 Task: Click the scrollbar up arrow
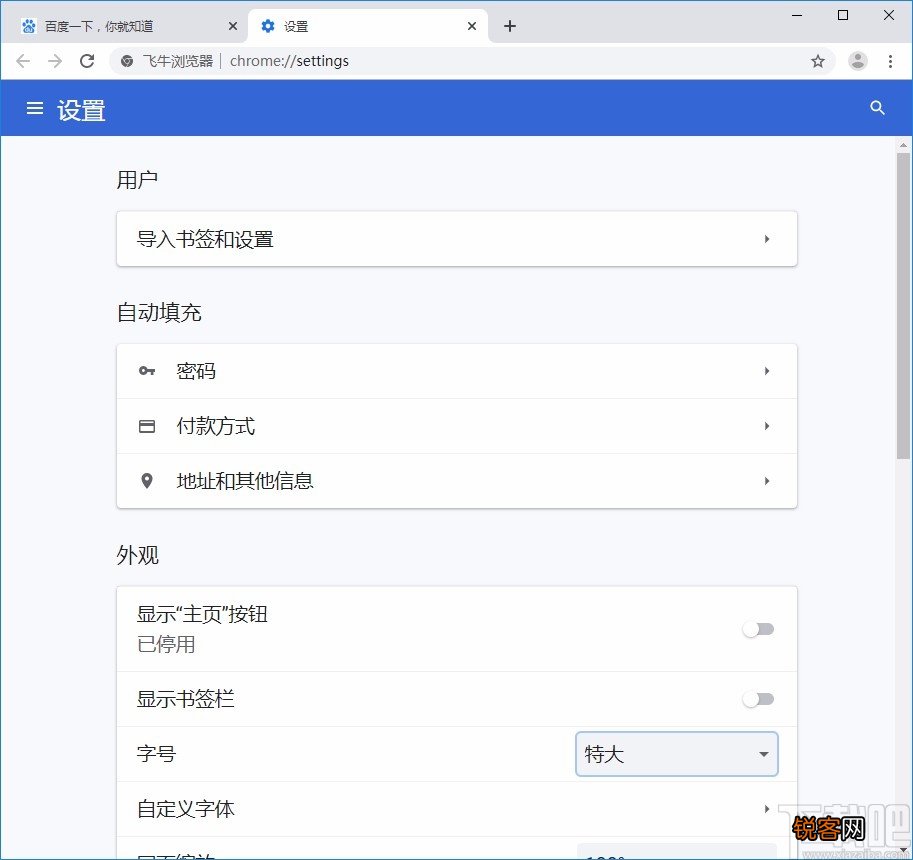click(903, 145)
